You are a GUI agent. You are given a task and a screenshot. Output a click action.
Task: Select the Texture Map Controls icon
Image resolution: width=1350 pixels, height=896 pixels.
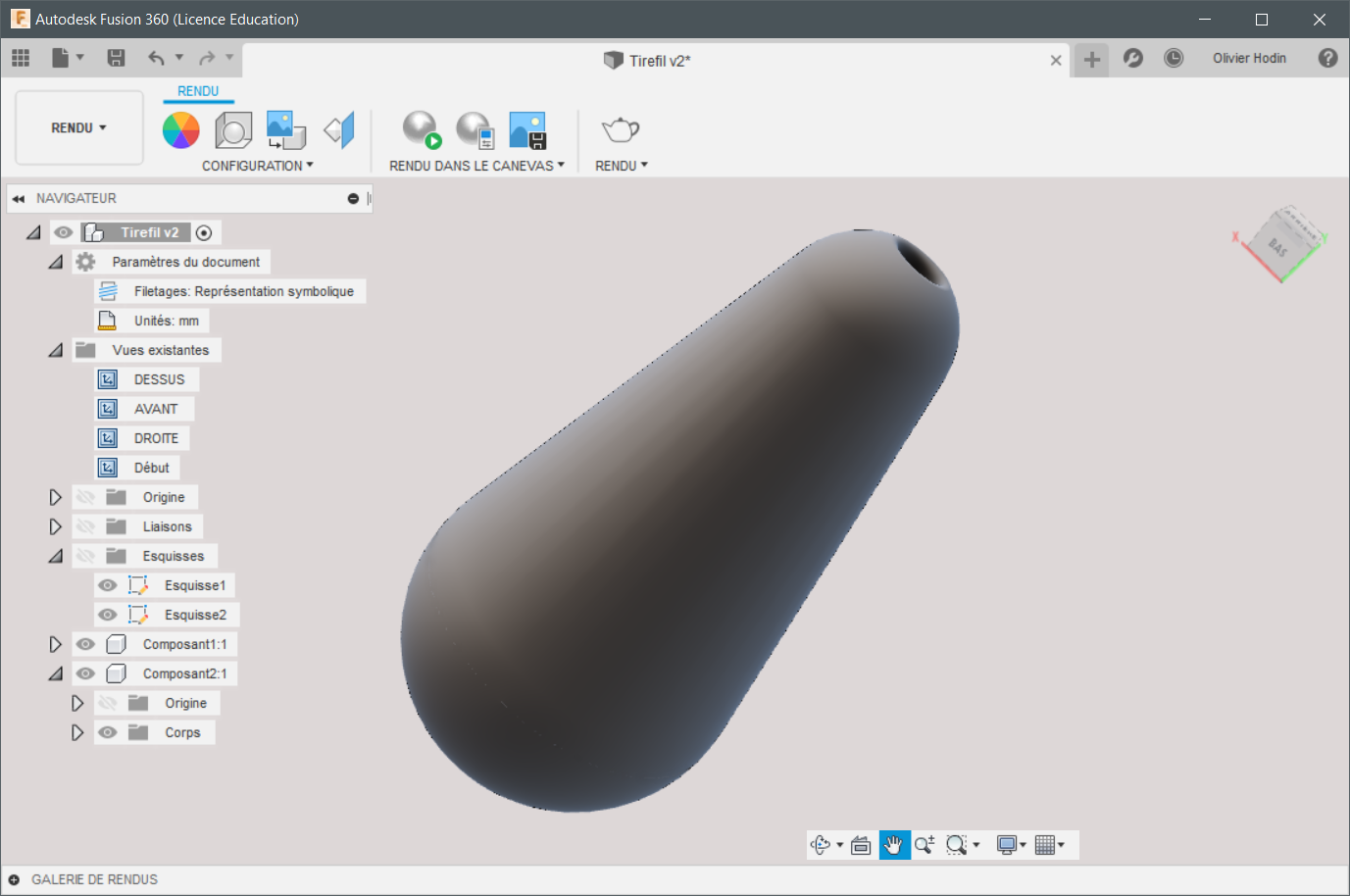point(339,129)
